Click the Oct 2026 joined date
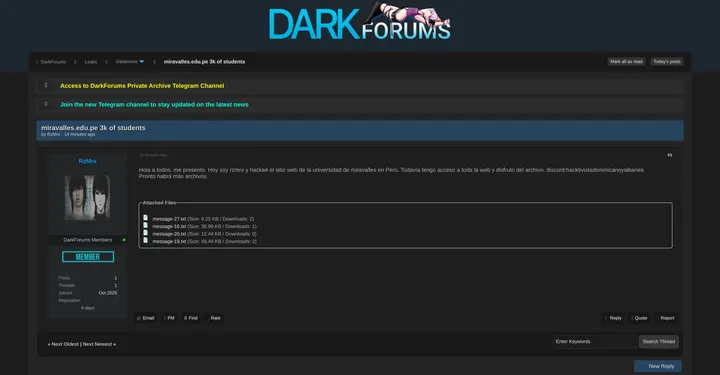Image resolution: width=720 pixels, height=375 pixels. click(x=107, y=293)
